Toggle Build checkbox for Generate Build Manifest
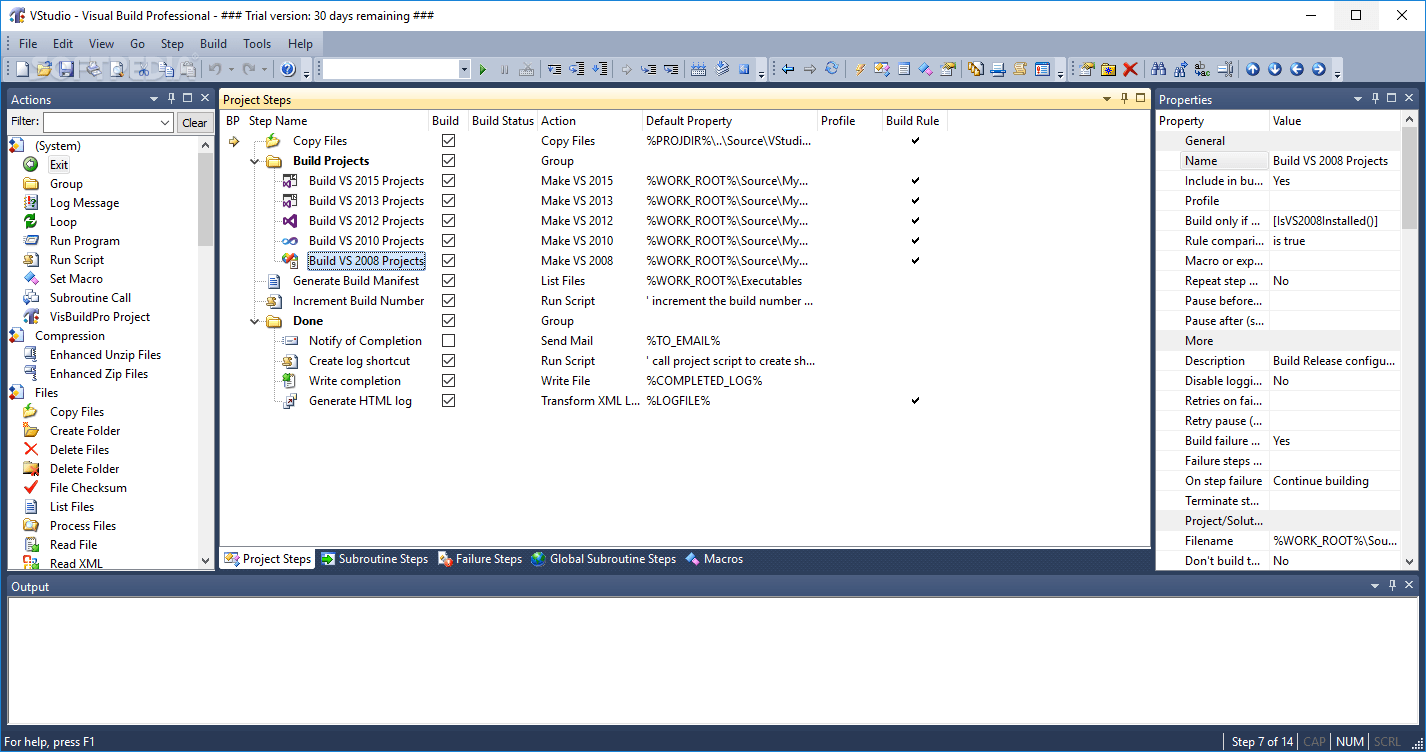The image size is (1426, 752). pyautogui.click(x=448, y=281)
